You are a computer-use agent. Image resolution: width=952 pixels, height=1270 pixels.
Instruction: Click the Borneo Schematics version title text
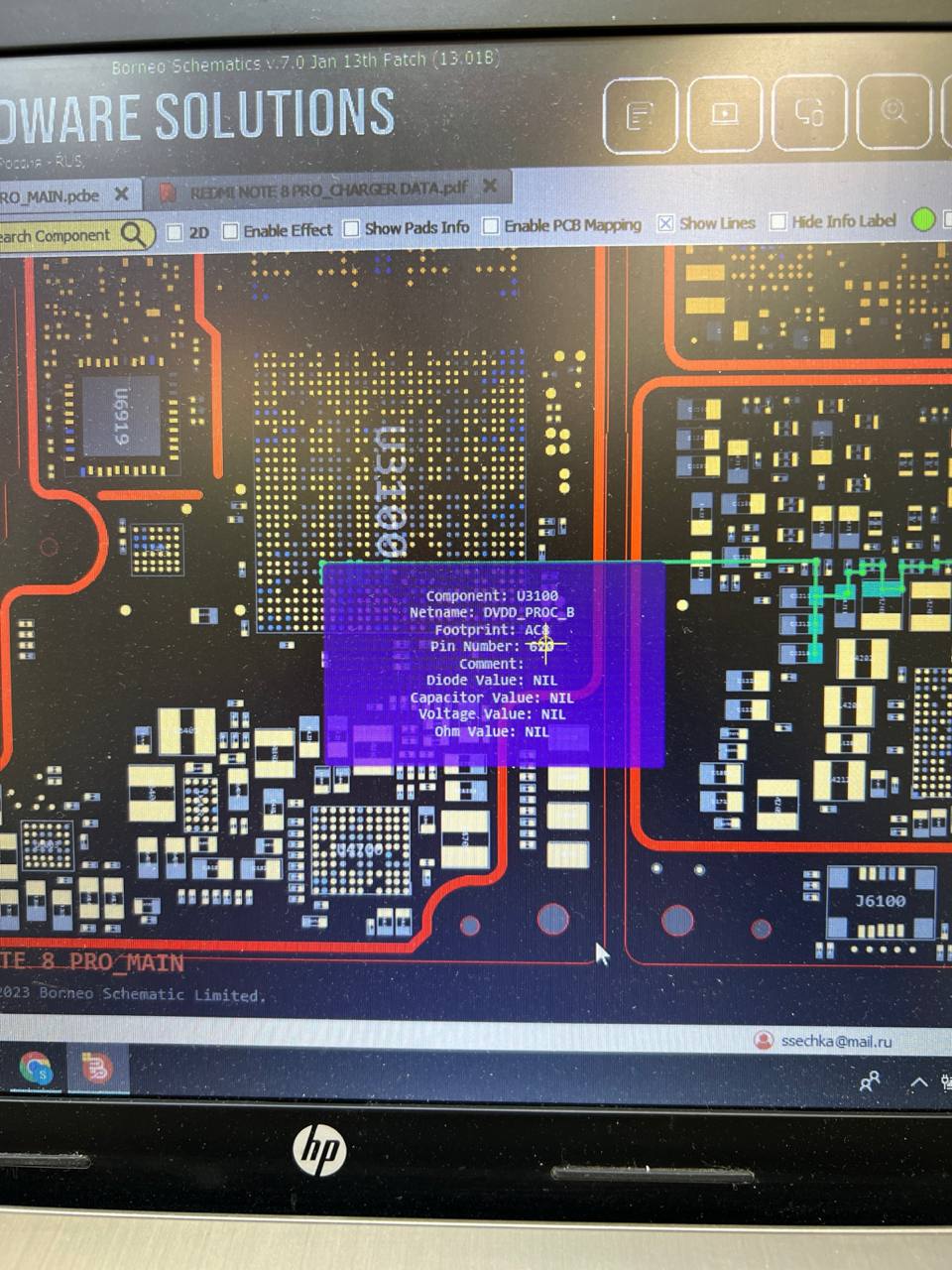pyautogui.click(x=303, y=63)
